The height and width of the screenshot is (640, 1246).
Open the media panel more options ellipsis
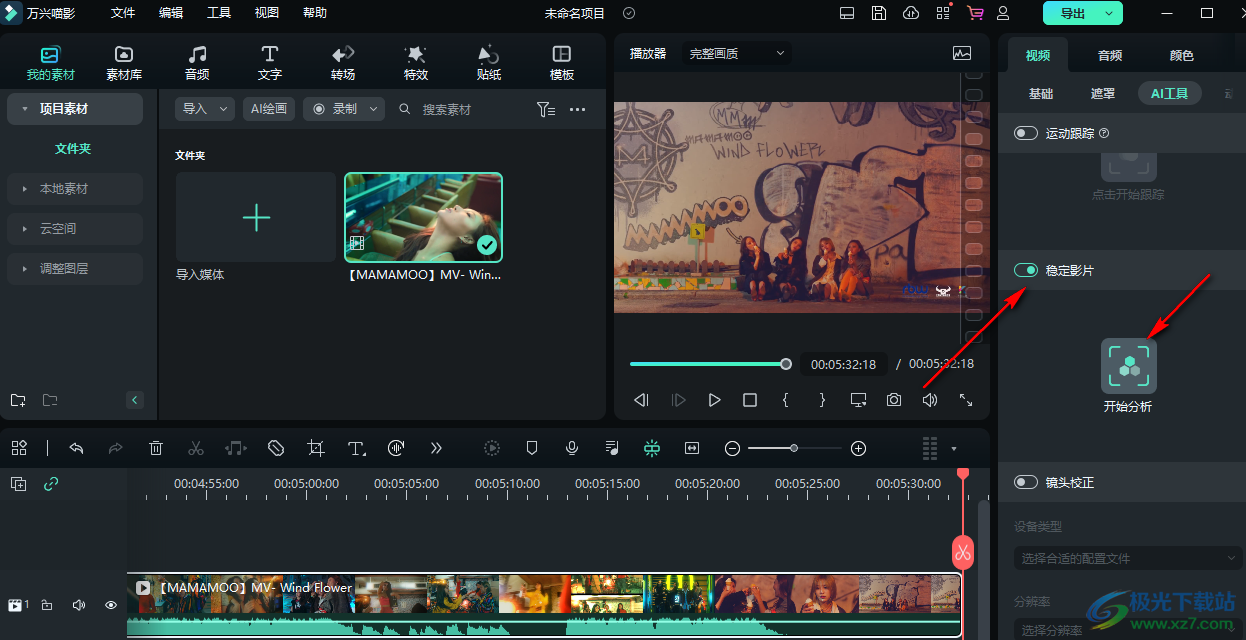pyautogui.click(x=578, y=110)
